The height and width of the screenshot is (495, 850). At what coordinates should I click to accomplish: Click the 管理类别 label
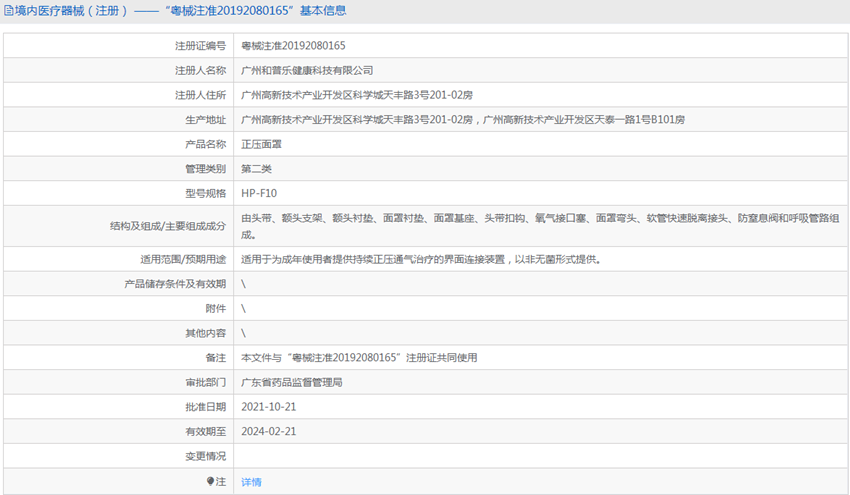click(x=205, y=169)
